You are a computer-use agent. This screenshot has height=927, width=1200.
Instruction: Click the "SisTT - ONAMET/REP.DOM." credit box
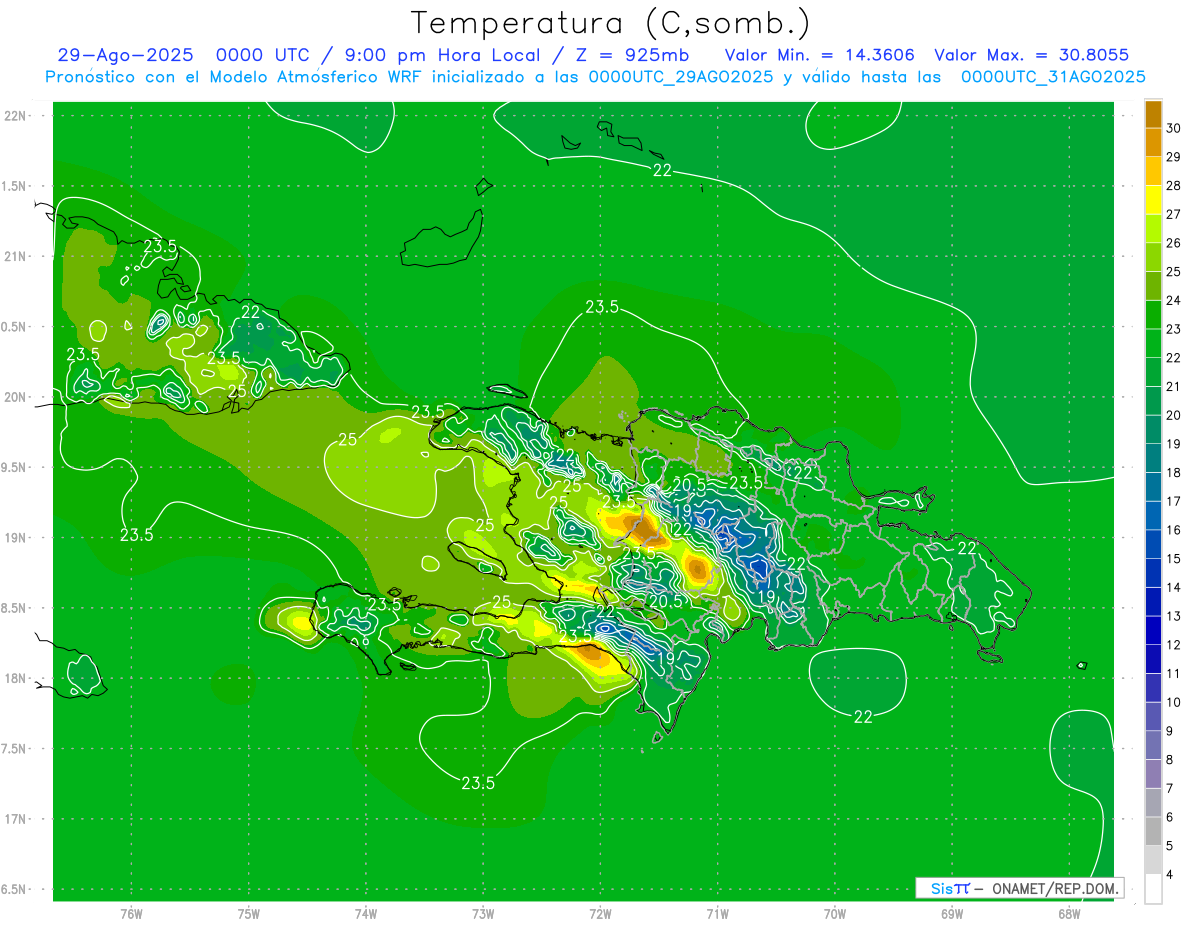pyautogui.click(x=1020, y=888)
